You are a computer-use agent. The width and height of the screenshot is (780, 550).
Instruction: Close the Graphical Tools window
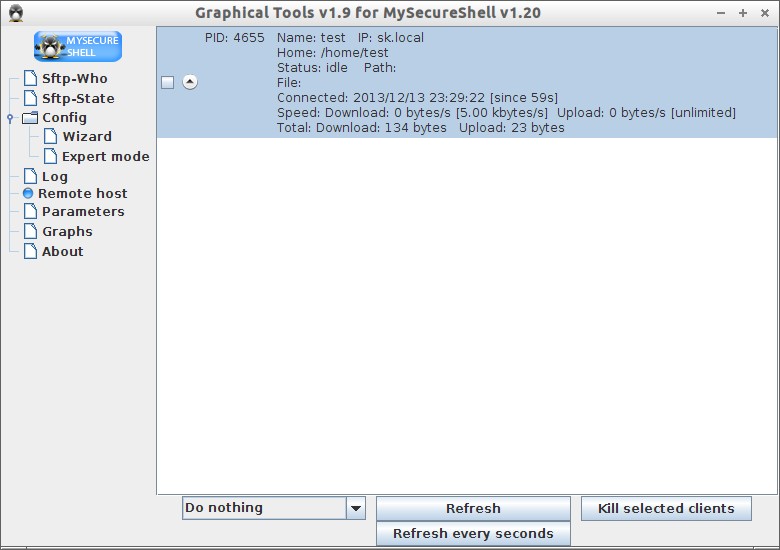point(765,13)
